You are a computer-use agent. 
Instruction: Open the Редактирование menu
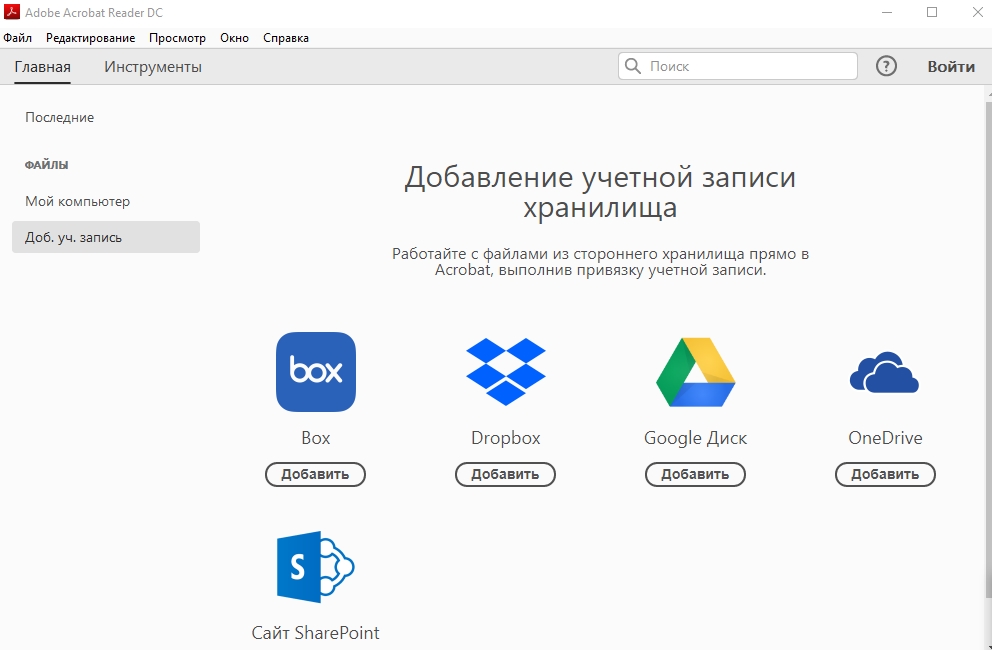pos(90,38)
